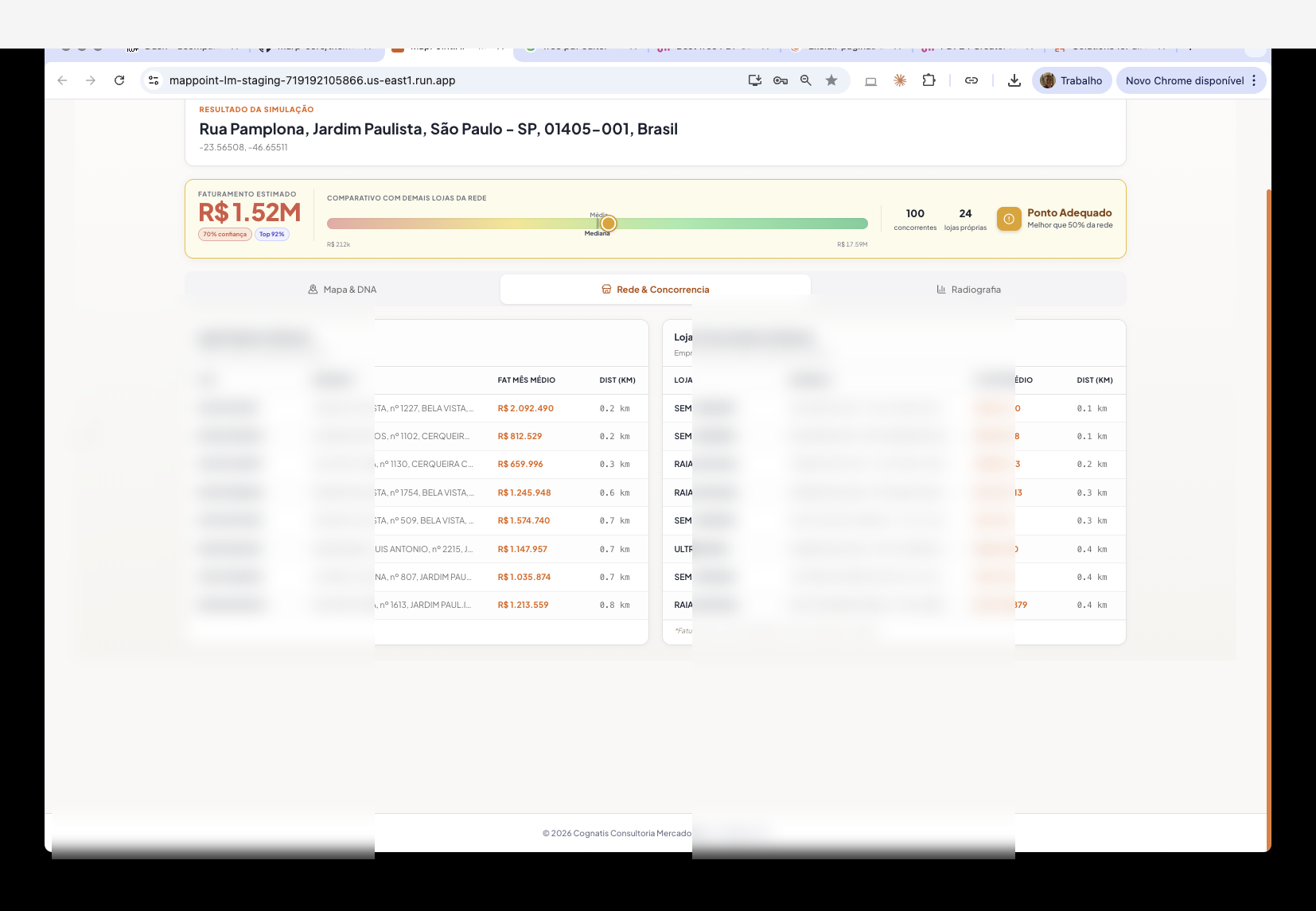The height and width of the screenshot is (911, 1316).
Task: Click the R$ 659.996 revenue value
Action: pos(520,464)
